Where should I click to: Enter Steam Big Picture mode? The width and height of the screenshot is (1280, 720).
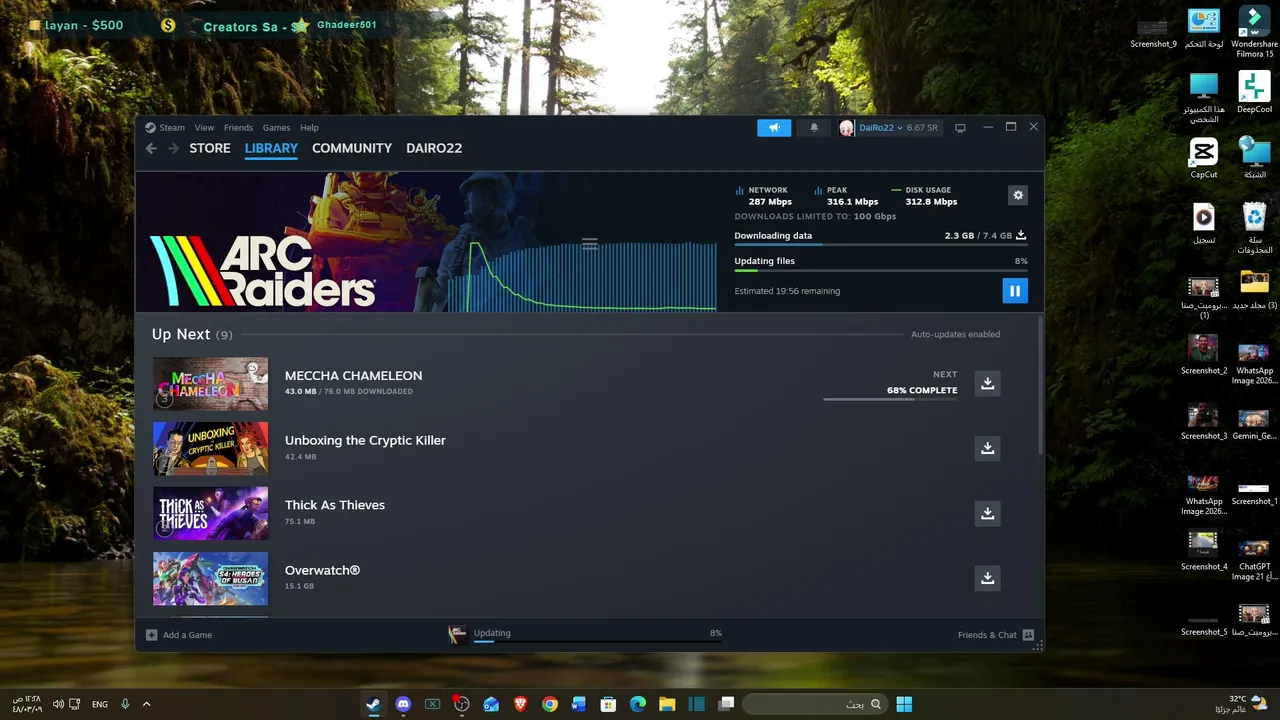click(x=960, y=128)
